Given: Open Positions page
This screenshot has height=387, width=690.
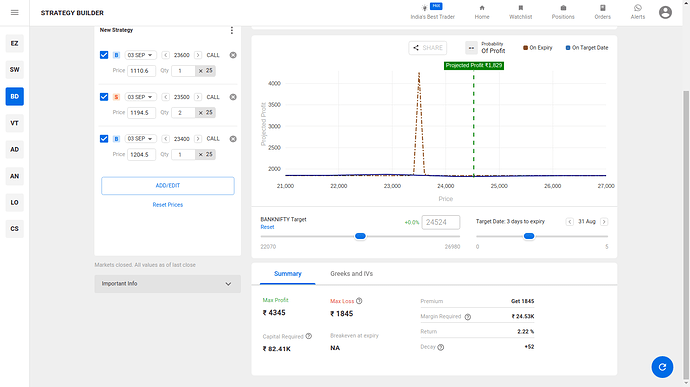Looking at the screenshot, I should (x=563, y=12).
